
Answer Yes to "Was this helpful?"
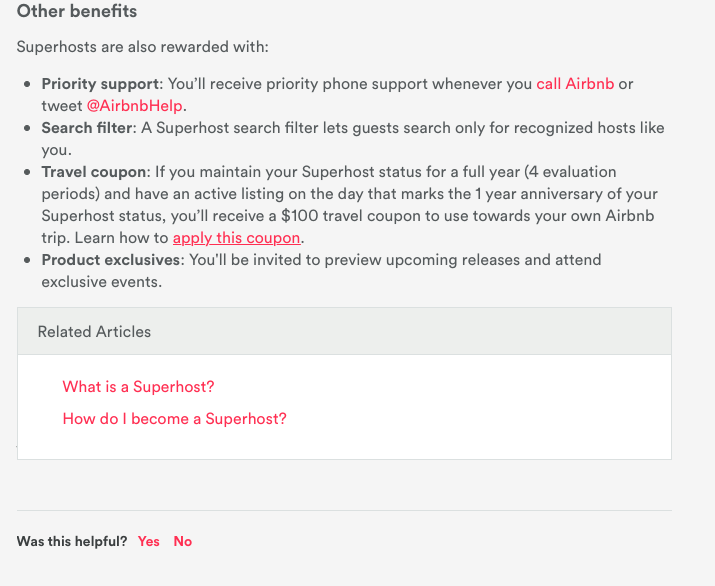(149, 541)
